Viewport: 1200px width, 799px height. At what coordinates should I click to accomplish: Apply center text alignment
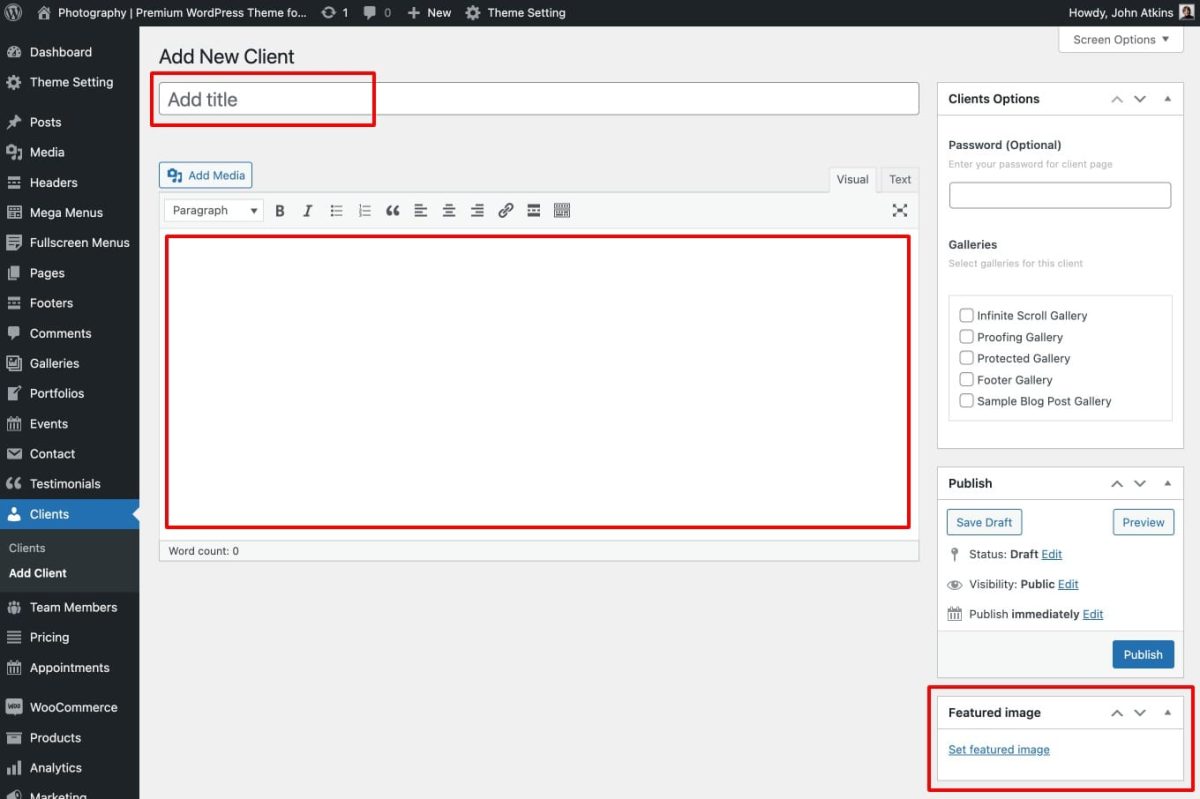coord(449,210)
